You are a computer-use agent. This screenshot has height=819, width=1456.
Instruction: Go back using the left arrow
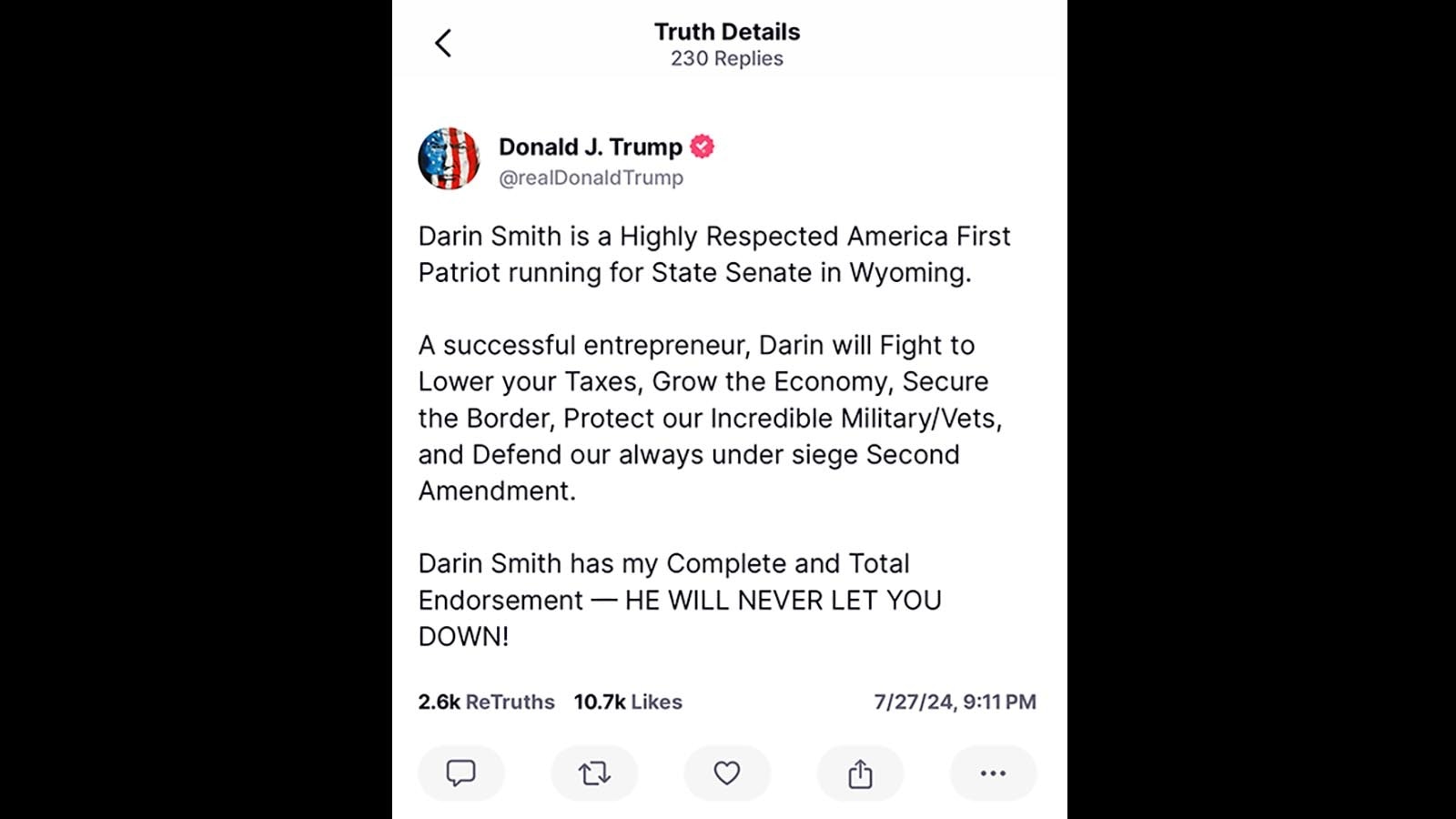(443, 44)
